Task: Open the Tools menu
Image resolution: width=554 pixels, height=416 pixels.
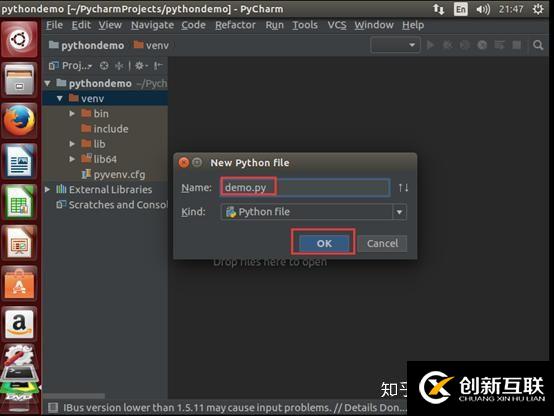Action: [305, 25]
